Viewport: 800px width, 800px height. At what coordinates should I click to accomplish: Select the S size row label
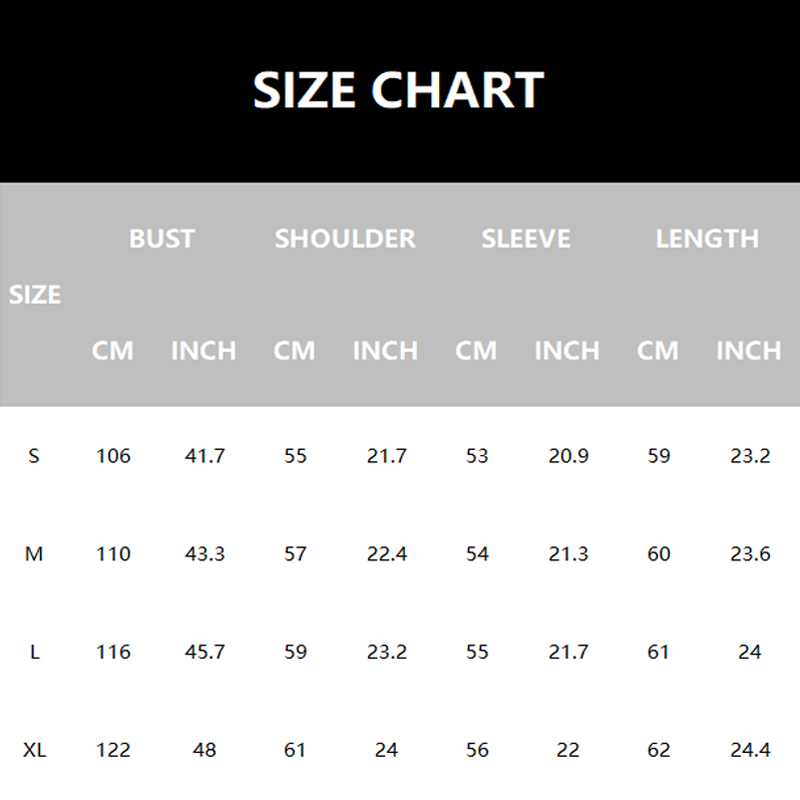[34, 456]
